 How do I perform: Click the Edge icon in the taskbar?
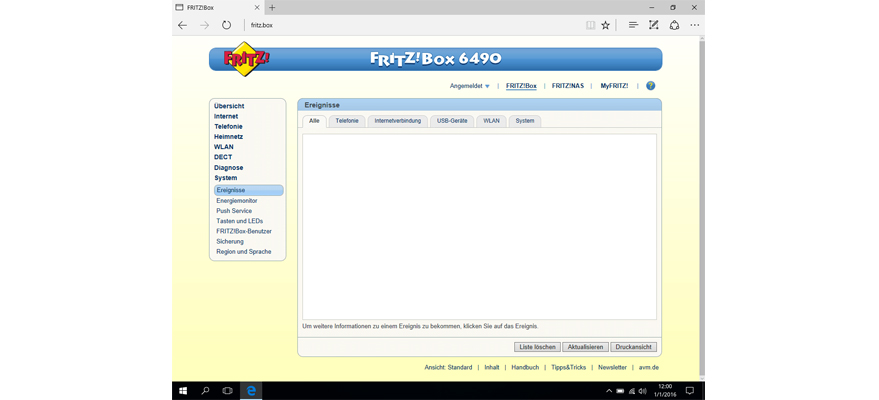click(252, 390)
